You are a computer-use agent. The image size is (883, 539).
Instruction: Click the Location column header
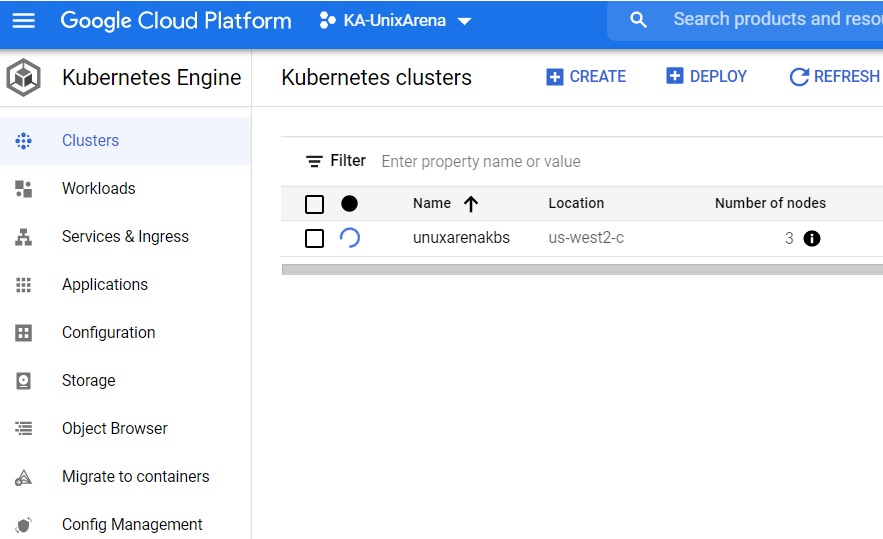click(576, 203)
